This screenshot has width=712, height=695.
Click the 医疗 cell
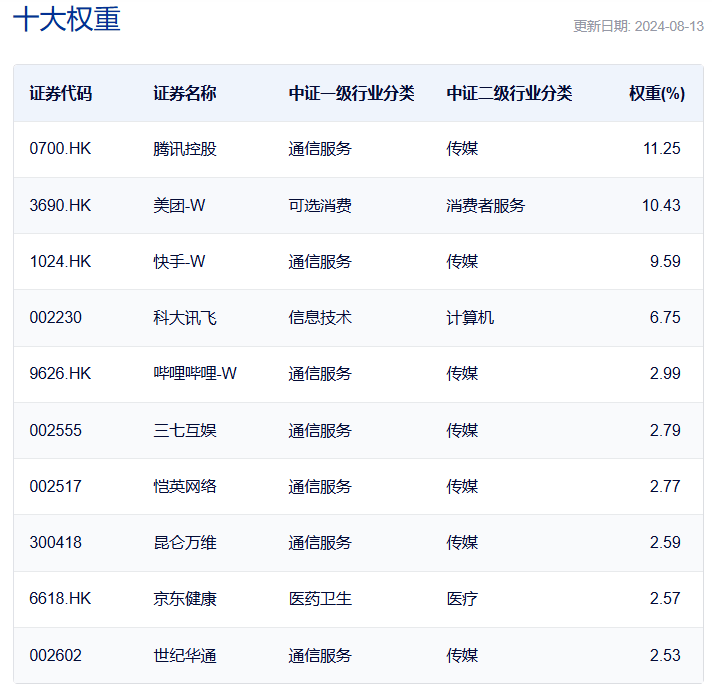[462, 599]
